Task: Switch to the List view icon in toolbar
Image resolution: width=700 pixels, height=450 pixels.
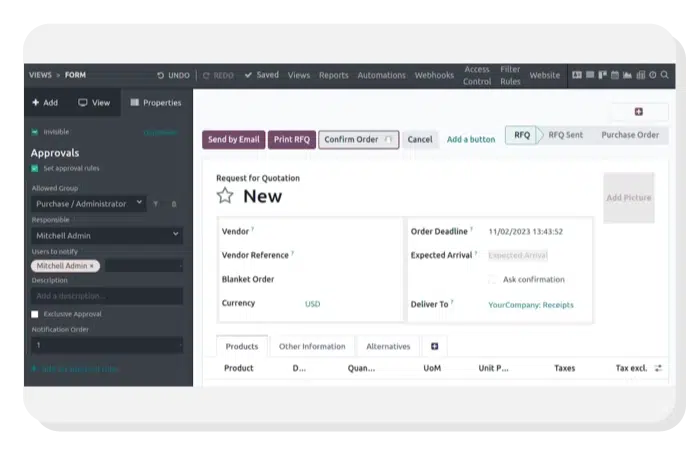Action: pyautogui.click(x=590, y=75)
